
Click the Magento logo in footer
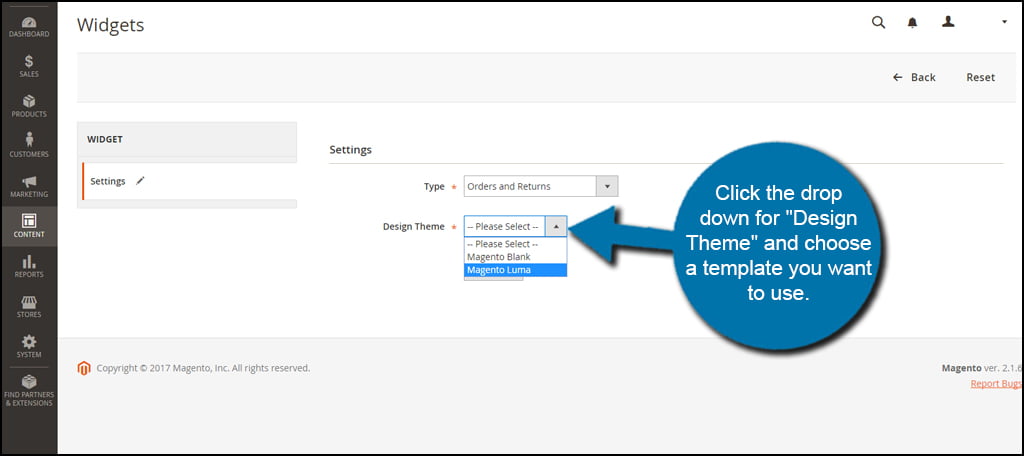click(x=84, y=368)
